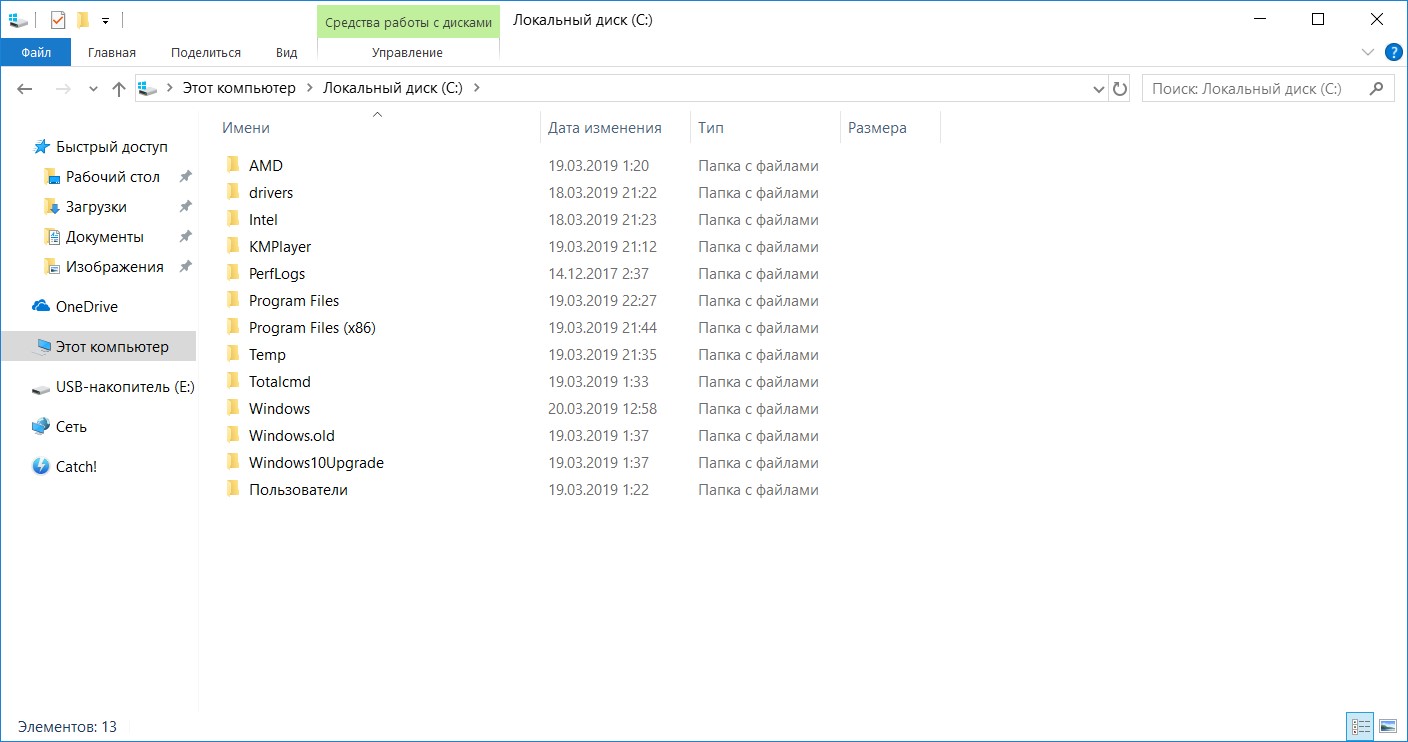Click the date 20.03.2019 12:58
Screen dimensions: 1408x742
(x=602, y=409)
